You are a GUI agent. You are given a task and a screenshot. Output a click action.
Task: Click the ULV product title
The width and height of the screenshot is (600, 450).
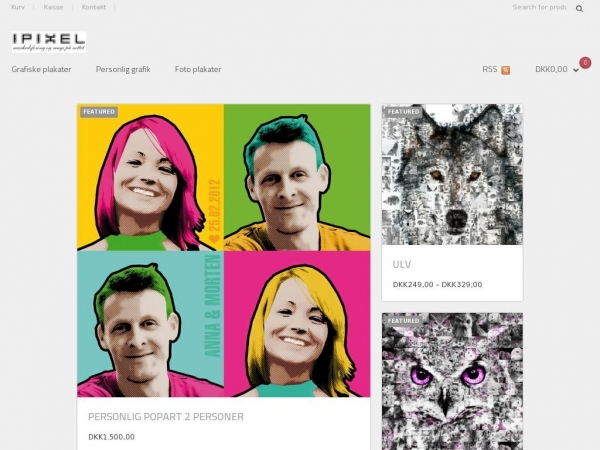[402, 264]
